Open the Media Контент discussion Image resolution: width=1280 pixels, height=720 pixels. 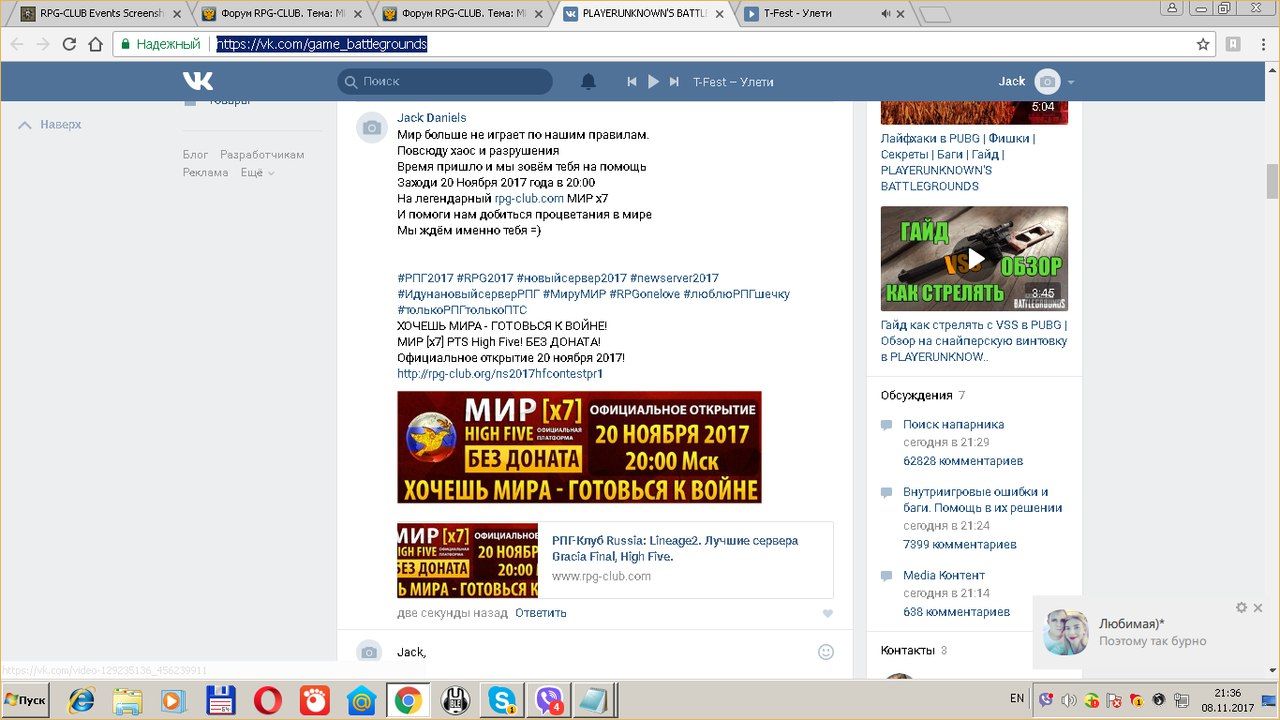pyautogui.click(x=944, y=576)
